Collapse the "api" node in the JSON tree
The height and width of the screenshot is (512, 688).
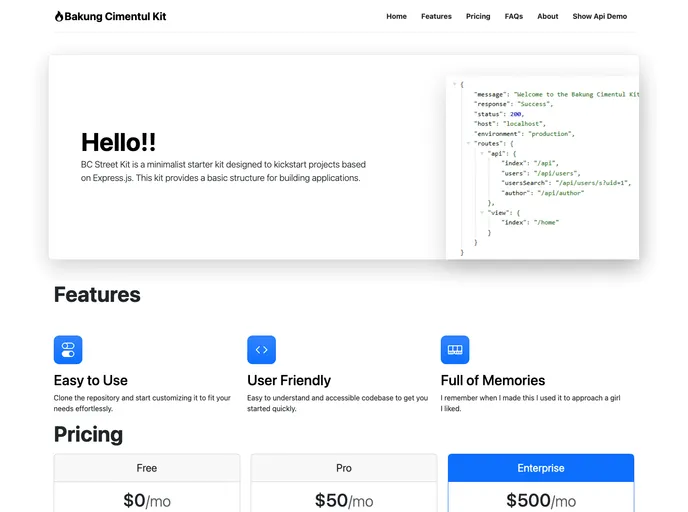pos(481,153)
